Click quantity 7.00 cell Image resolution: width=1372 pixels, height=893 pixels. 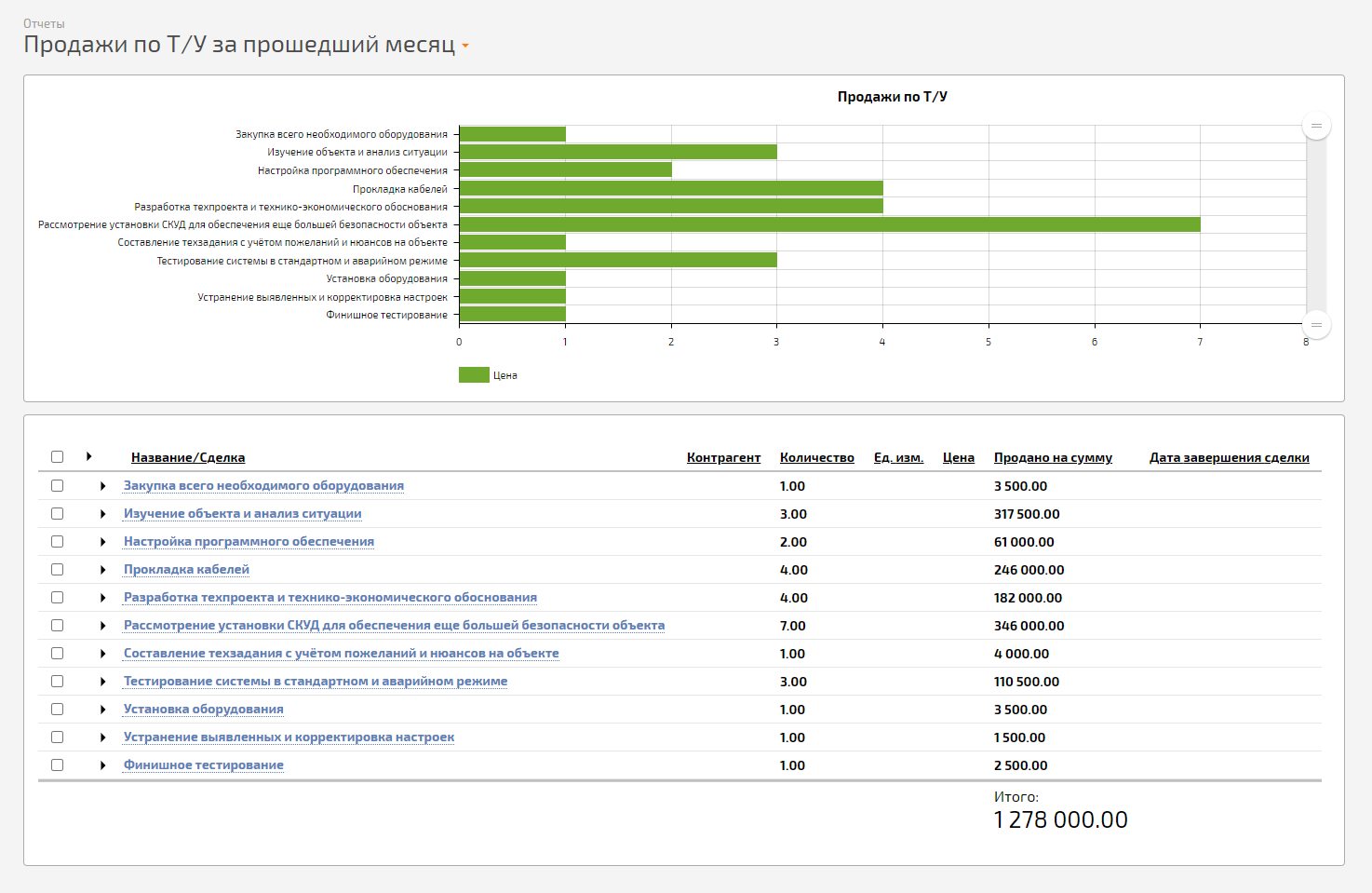tap(793, 626)
